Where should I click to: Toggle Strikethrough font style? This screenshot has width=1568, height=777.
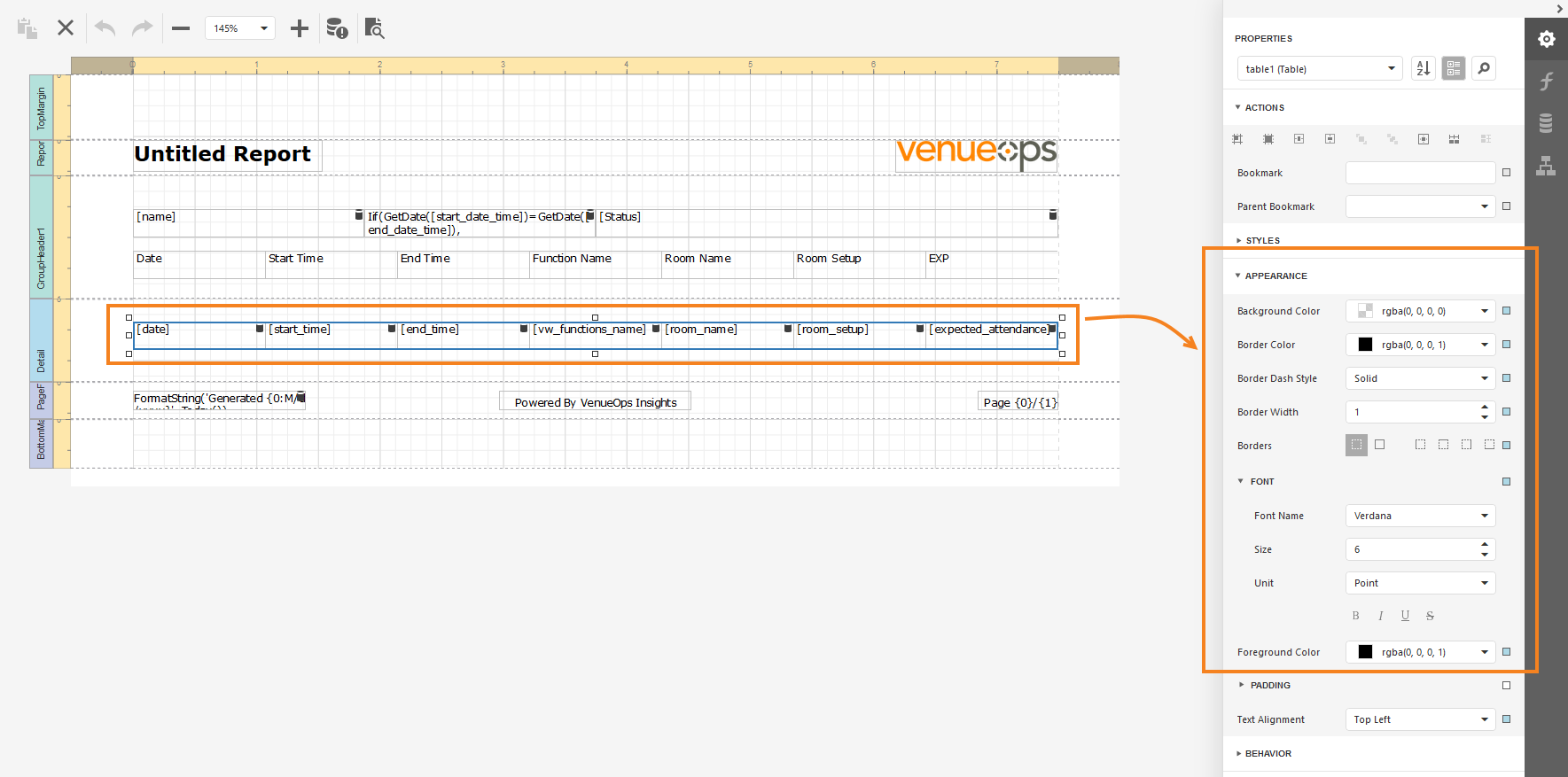tap(1430, 616)
